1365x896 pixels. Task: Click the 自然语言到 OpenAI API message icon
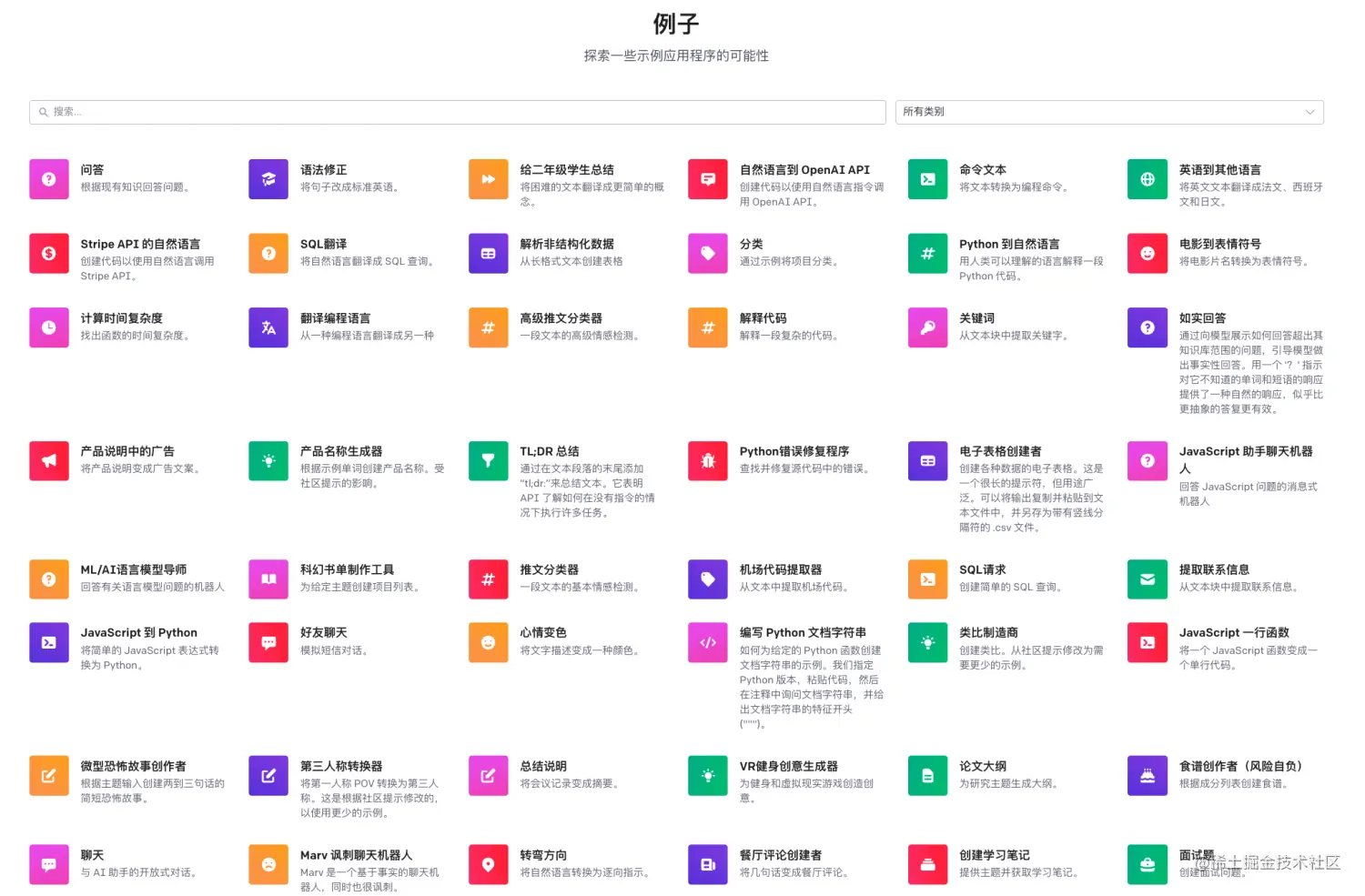point(708,179)
